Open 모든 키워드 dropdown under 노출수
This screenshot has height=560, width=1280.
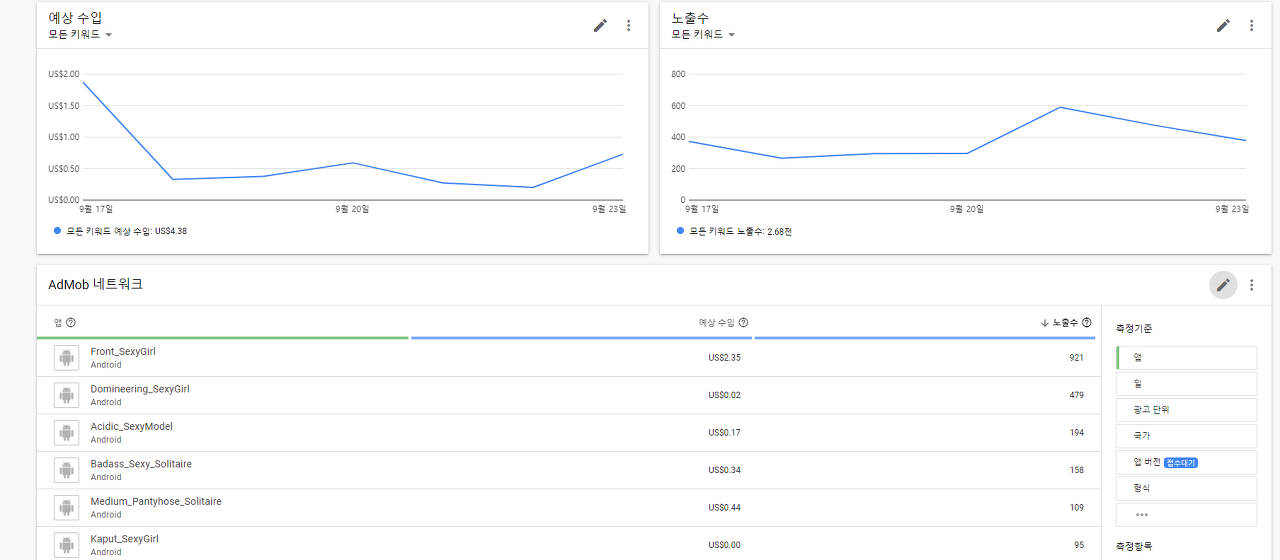pos(703,34)
